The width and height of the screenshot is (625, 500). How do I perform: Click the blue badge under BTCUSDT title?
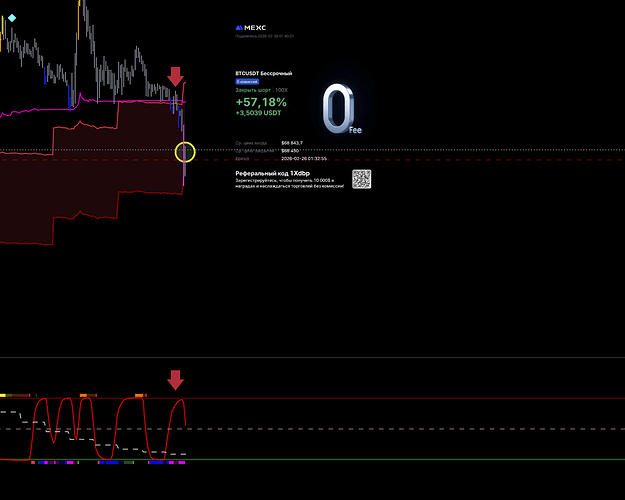coord(247,81)
